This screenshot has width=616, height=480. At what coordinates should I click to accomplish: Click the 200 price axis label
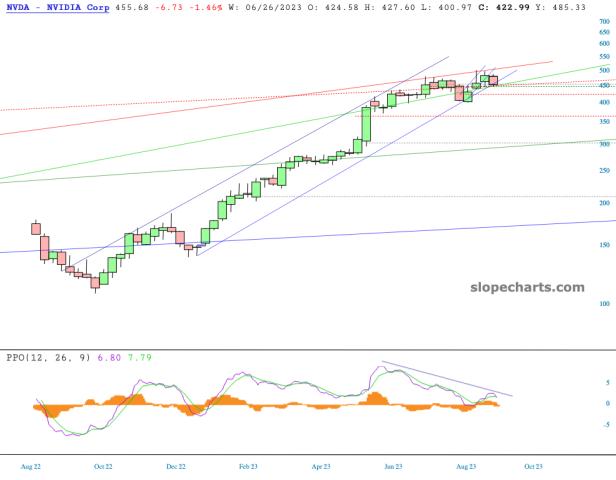(x=604, y=203)
